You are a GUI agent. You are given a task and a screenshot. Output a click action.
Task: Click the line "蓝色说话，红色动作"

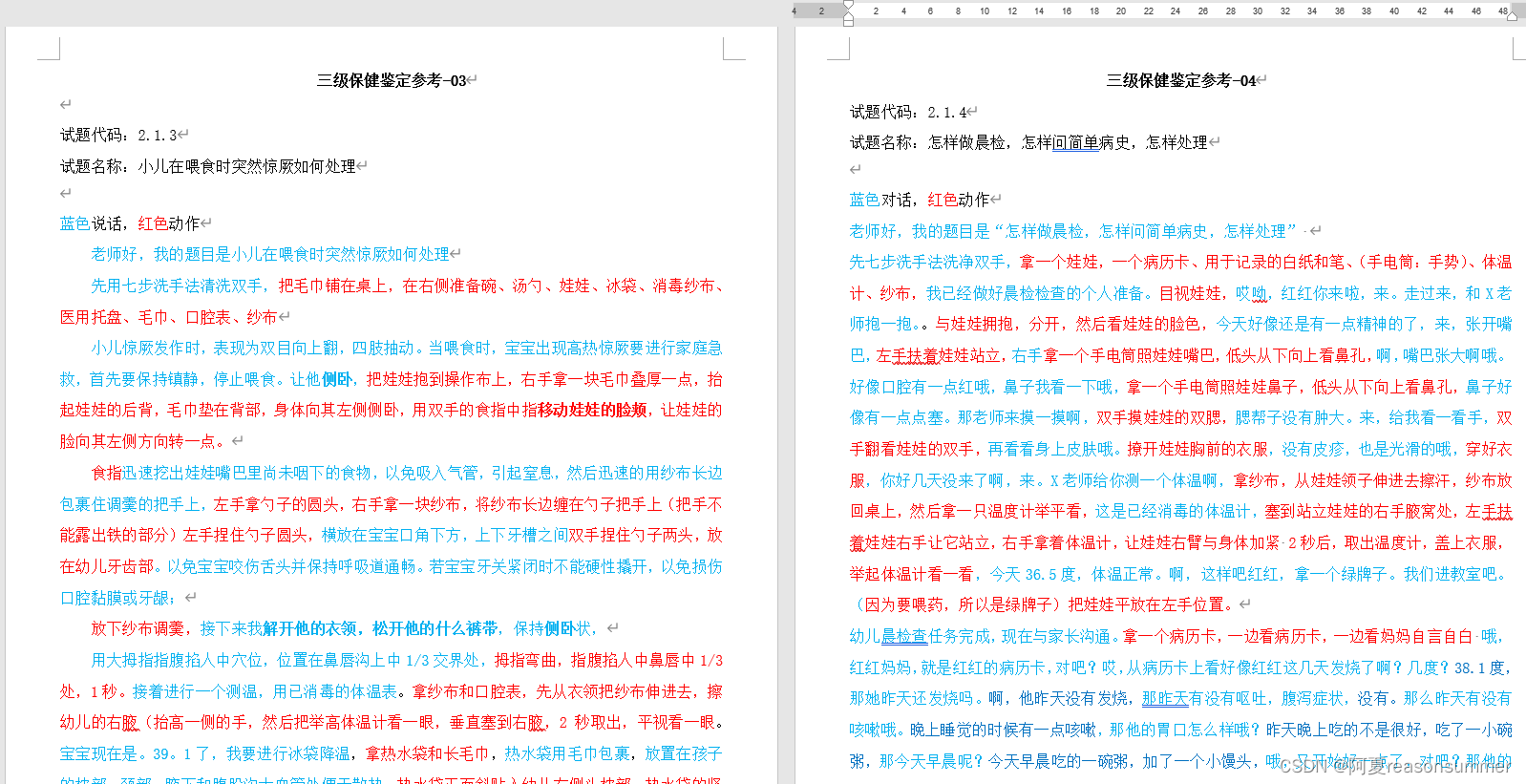point(130,223)
